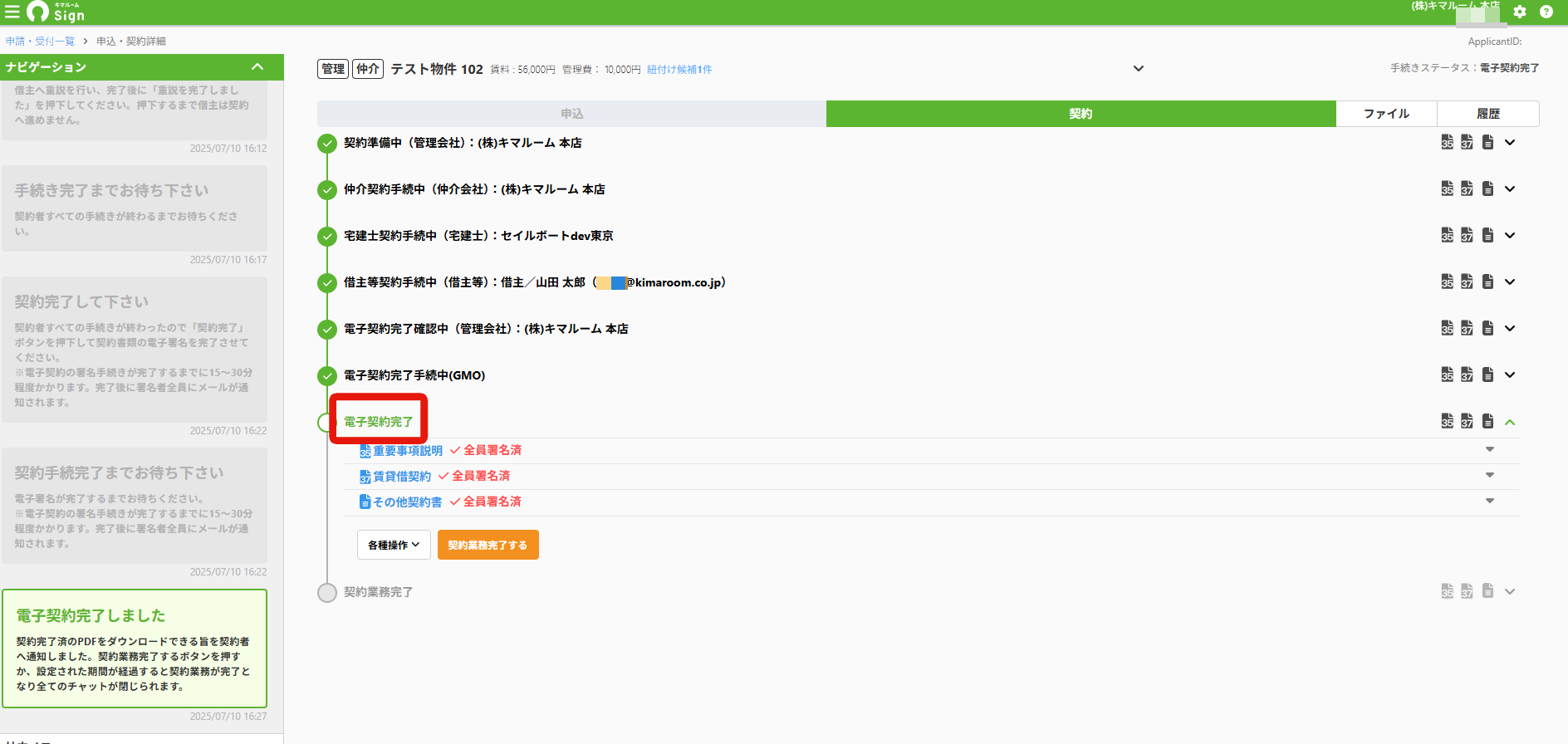Open the settings gear in header
Viewport: 1568px width, 744px height.
1520,12
